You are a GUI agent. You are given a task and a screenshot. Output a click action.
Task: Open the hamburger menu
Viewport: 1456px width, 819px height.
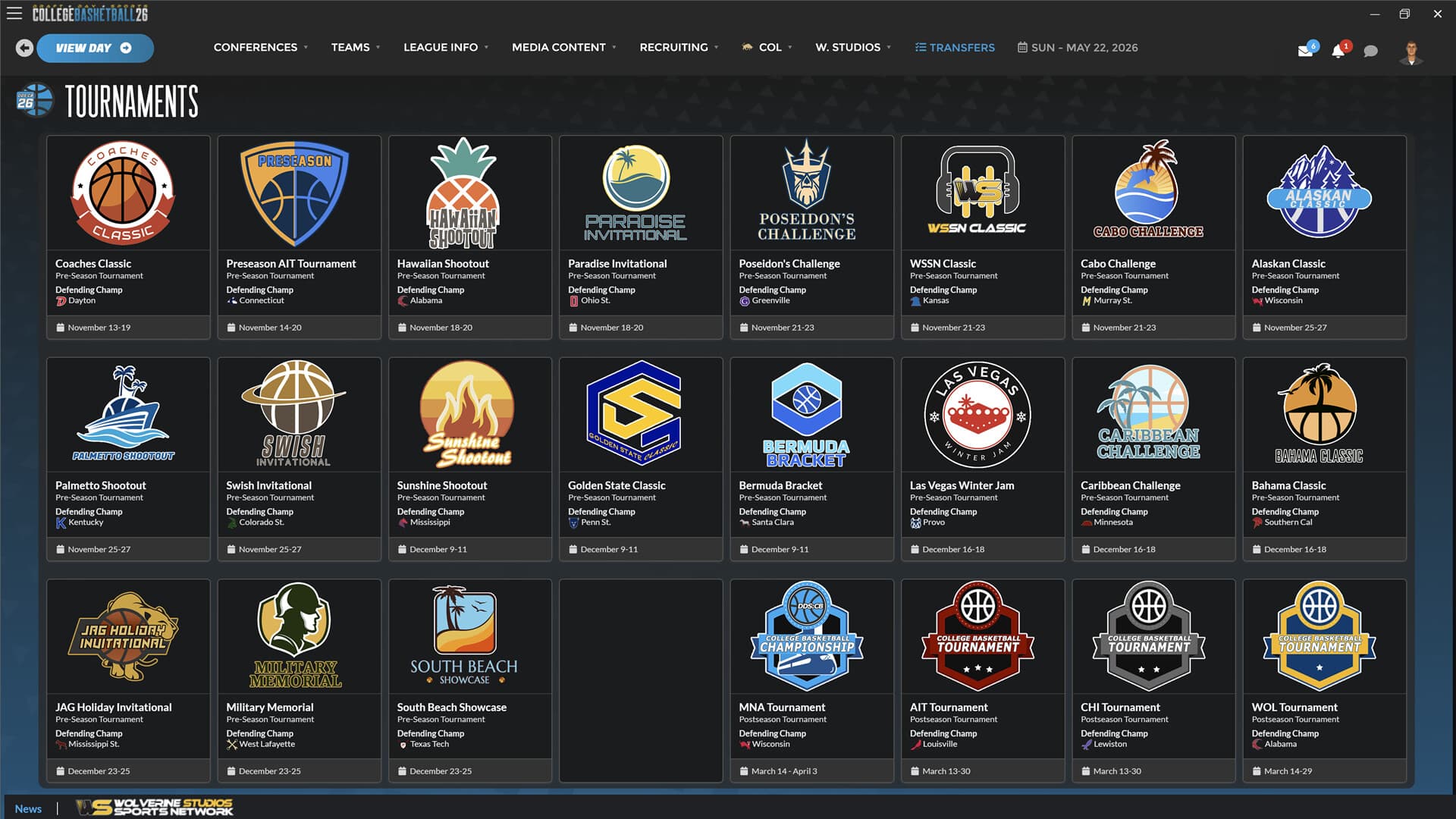pos(14,13)
